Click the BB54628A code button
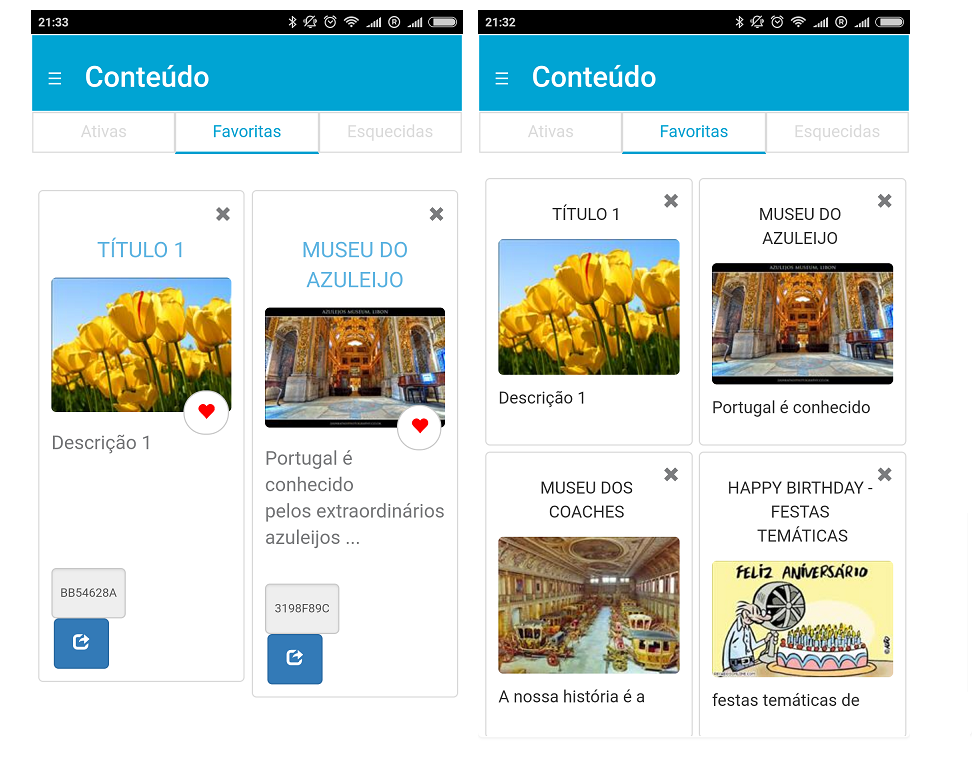 point(88,592)
